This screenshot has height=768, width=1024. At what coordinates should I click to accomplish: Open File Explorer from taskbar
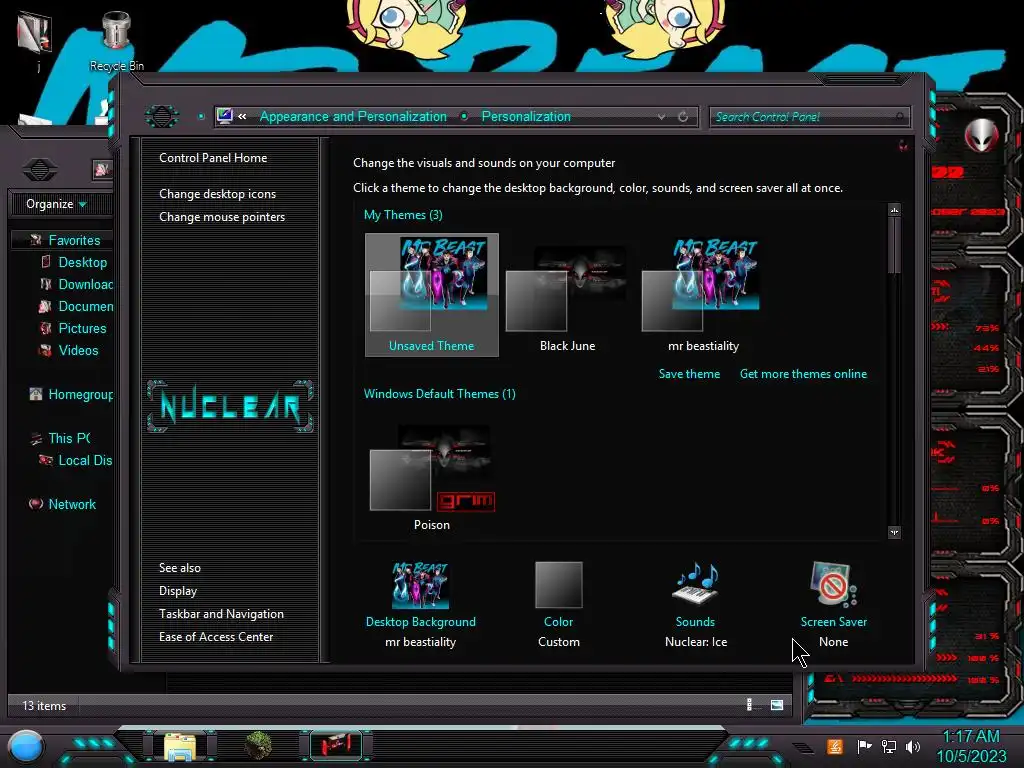click(180, 746)
